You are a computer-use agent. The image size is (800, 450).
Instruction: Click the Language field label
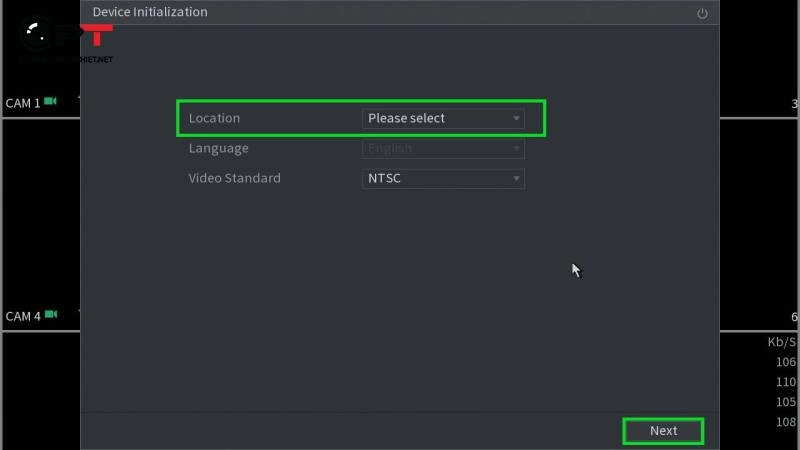[x=218, y=148]
